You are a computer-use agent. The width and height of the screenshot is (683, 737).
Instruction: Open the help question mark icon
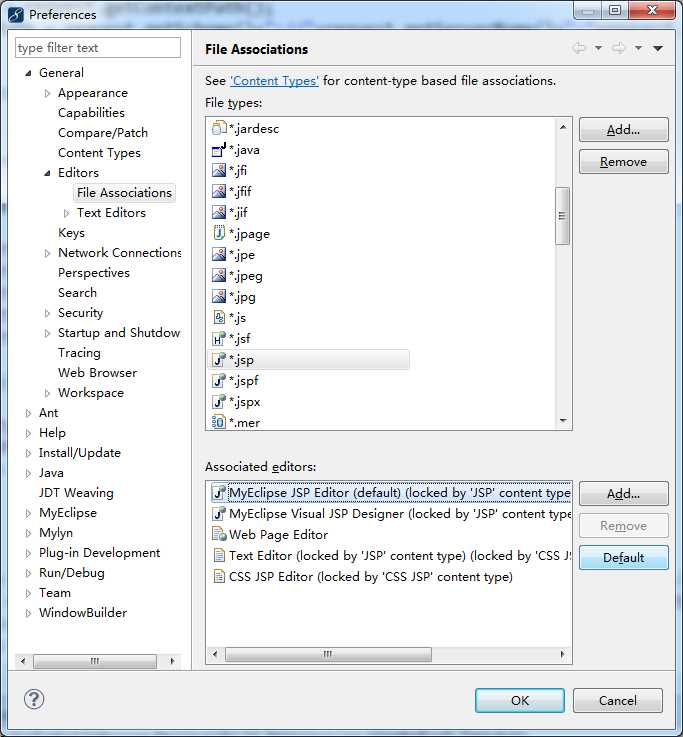tap(34, 699)
